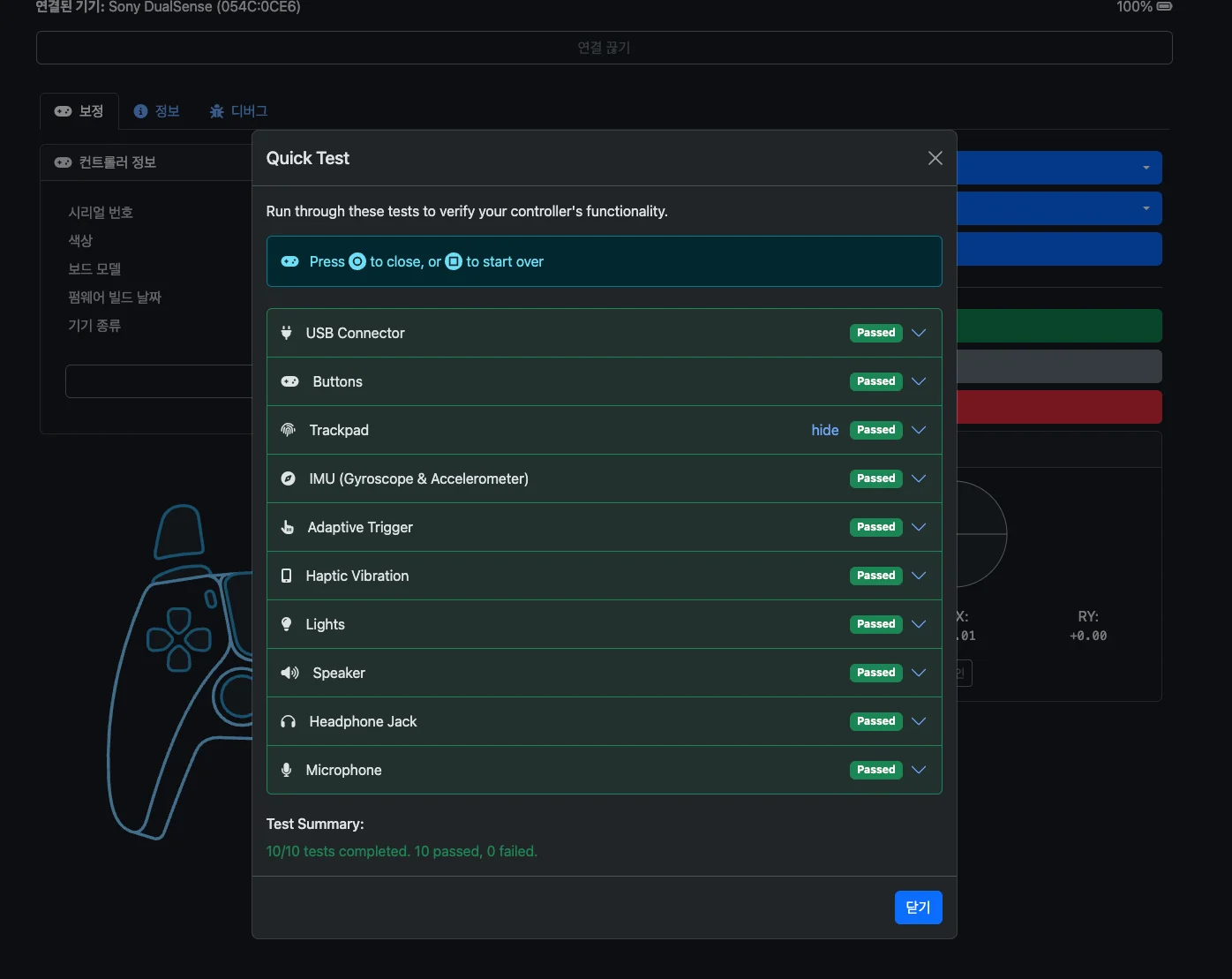The width and height of the screenshot is (1232, 979).
Task: Click the Headphone Jack headphones icon
Action: click(x=288, y=721)
